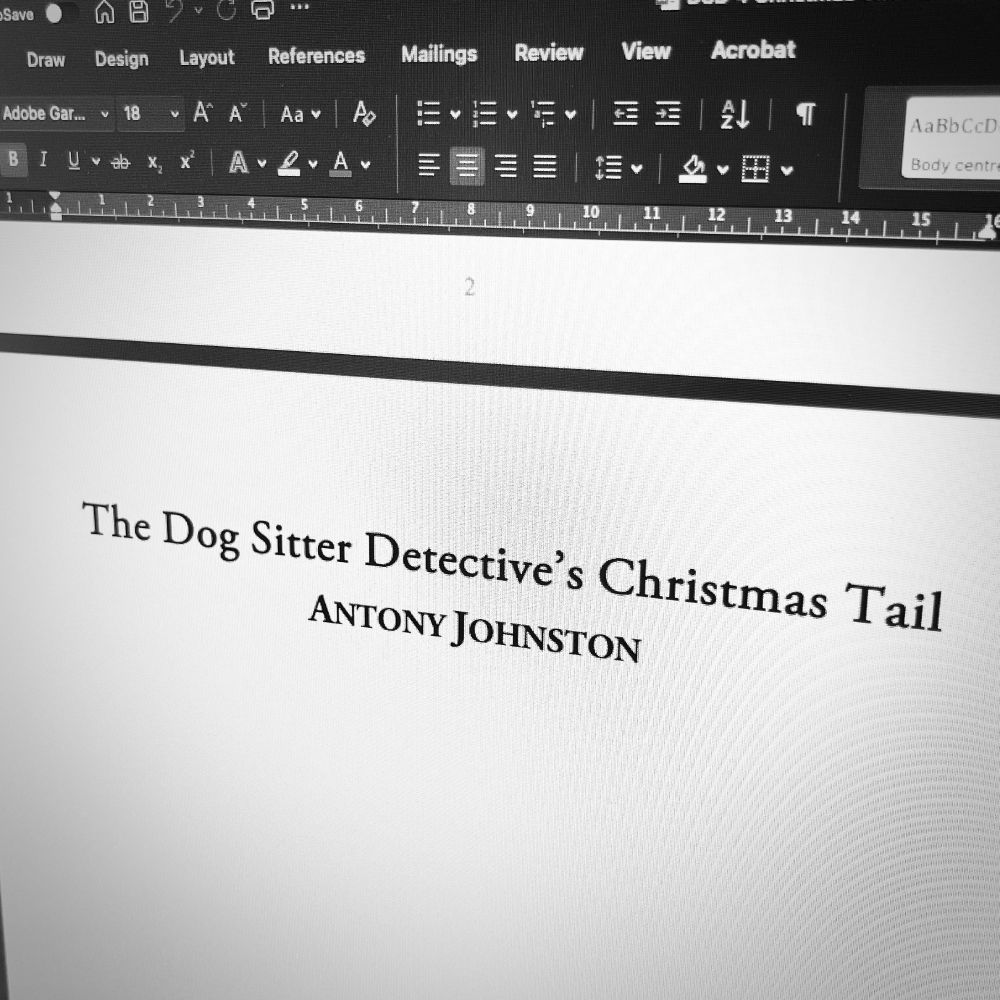
Task: Click the Borders icon
Action: pos(756,169)
